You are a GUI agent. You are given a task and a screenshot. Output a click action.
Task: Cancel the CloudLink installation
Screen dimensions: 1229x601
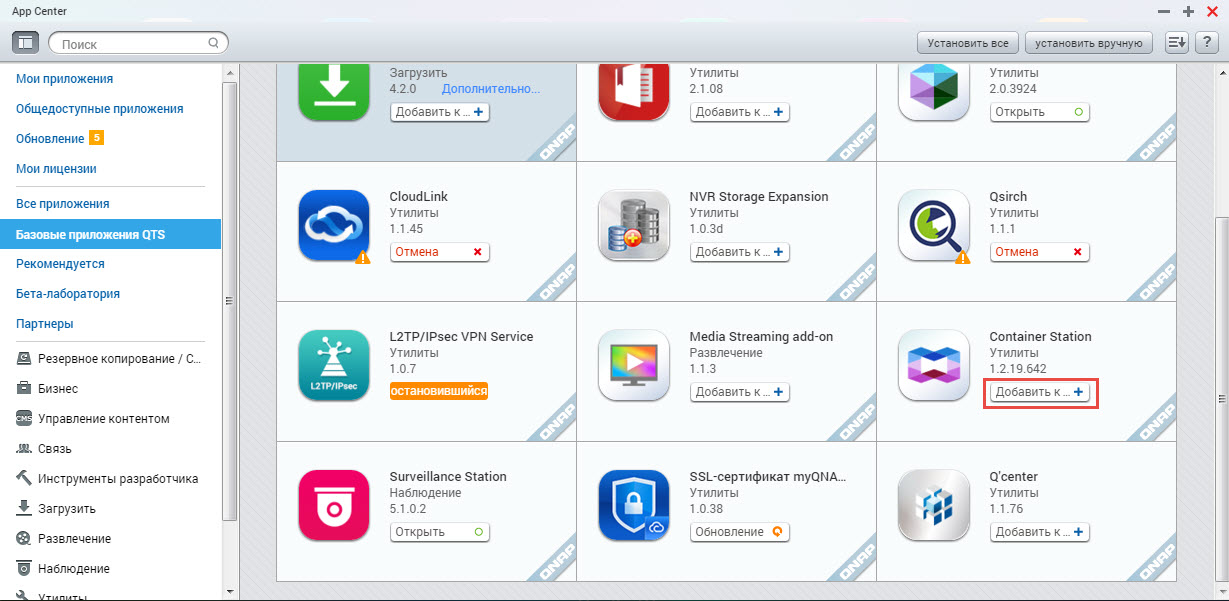[x=440, y=252]
